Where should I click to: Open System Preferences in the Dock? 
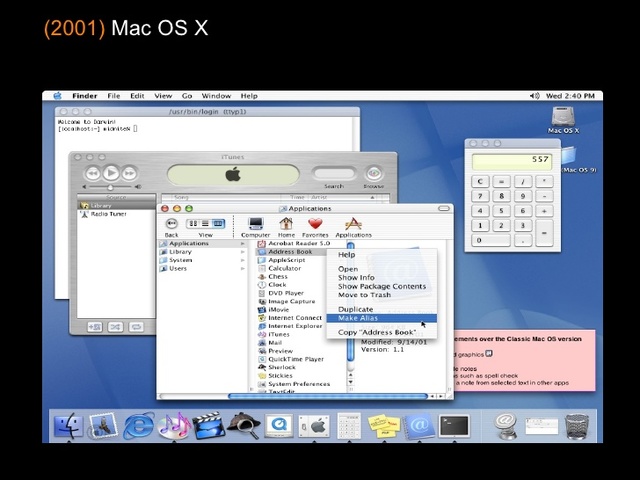(314, 426)
